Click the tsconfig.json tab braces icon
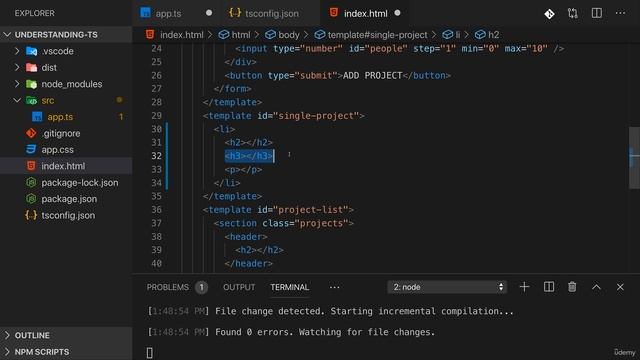 pos(235,13)
